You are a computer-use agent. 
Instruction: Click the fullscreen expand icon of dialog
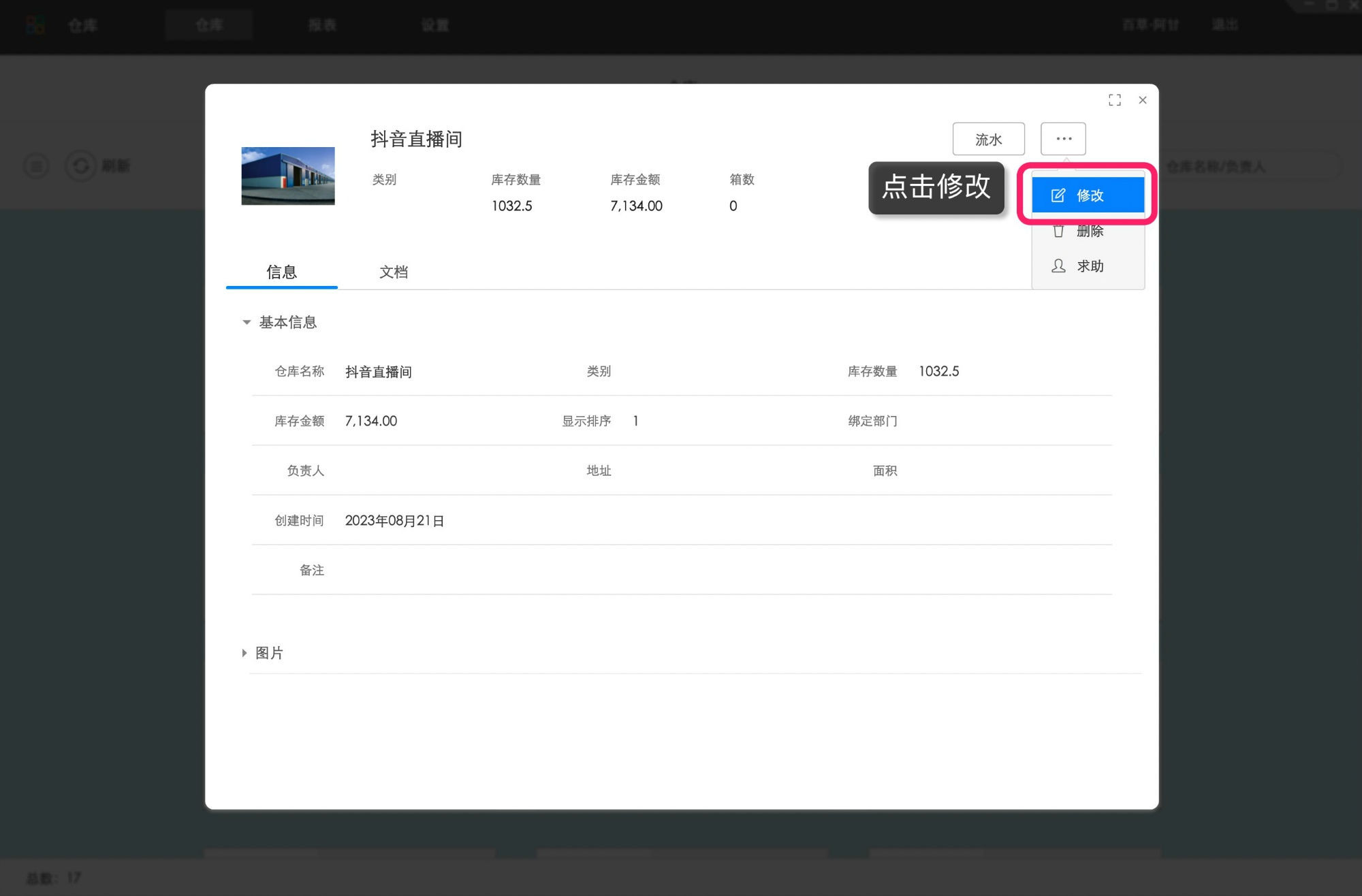pos(1115,100)
